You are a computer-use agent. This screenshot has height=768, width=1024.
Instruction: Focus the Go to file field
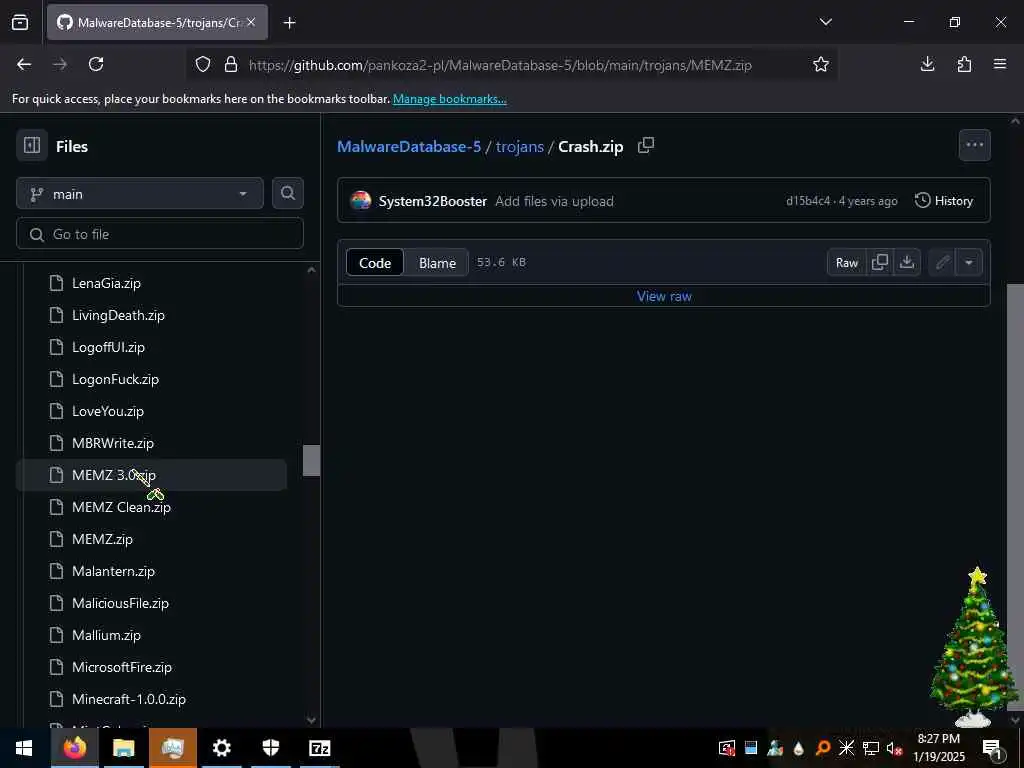point(160,234)
